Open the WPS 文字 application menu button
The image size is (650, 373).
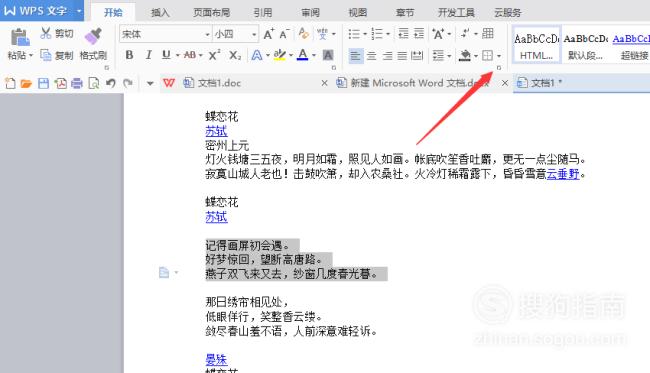[42, 10]
